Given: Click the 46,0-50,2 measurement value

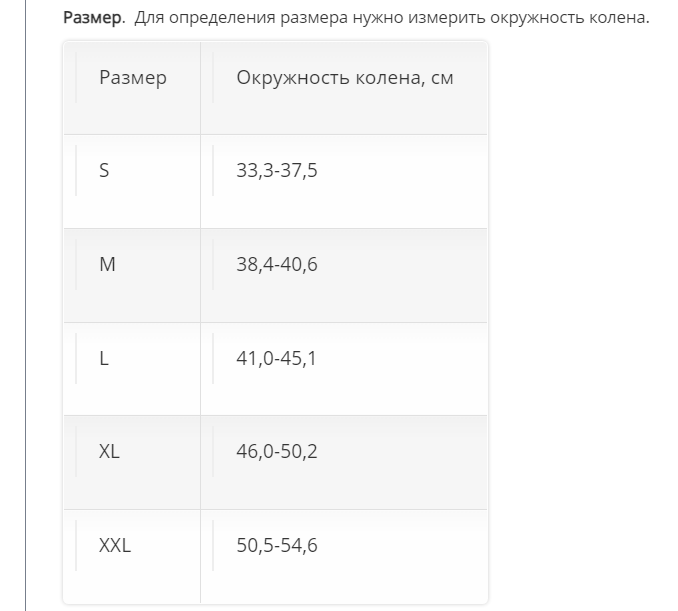Looking at the screenshot, I should point(277,452).
